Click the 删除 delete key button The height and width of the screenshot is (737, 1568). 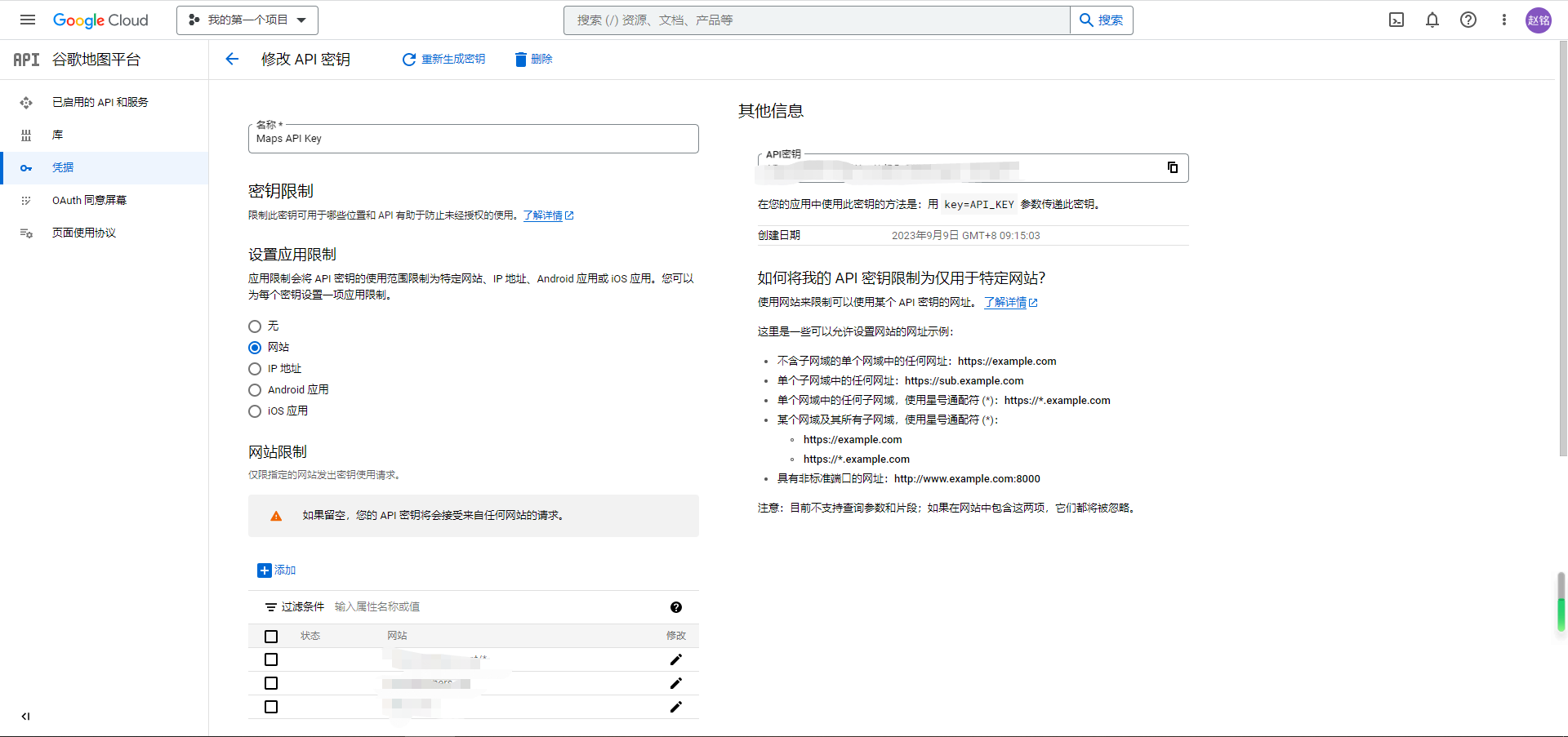pos(533,59)
